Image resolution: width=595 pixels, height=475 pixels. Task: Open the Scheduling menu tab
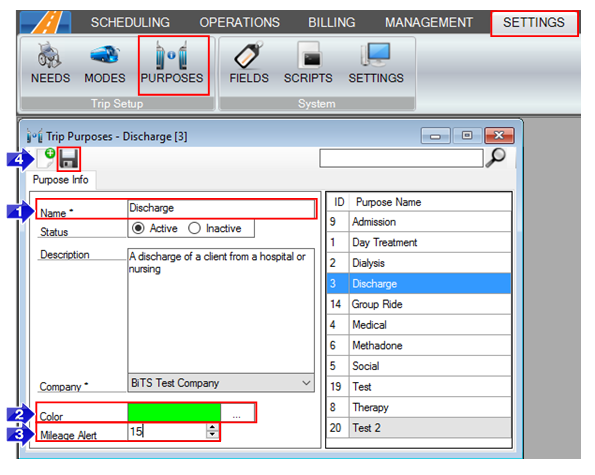point(130,22)
